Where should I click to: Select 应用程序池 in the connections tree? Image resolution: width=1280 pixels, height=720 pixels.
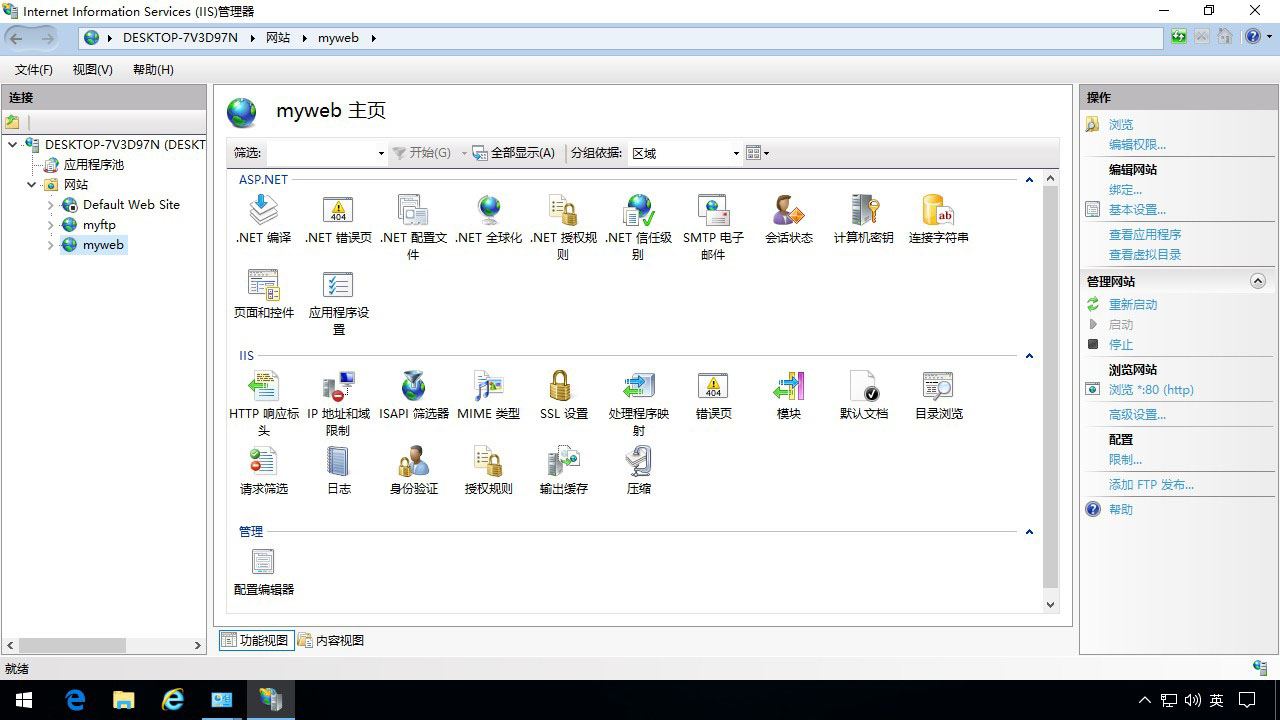pyautogui.click(x=94, y=165)
